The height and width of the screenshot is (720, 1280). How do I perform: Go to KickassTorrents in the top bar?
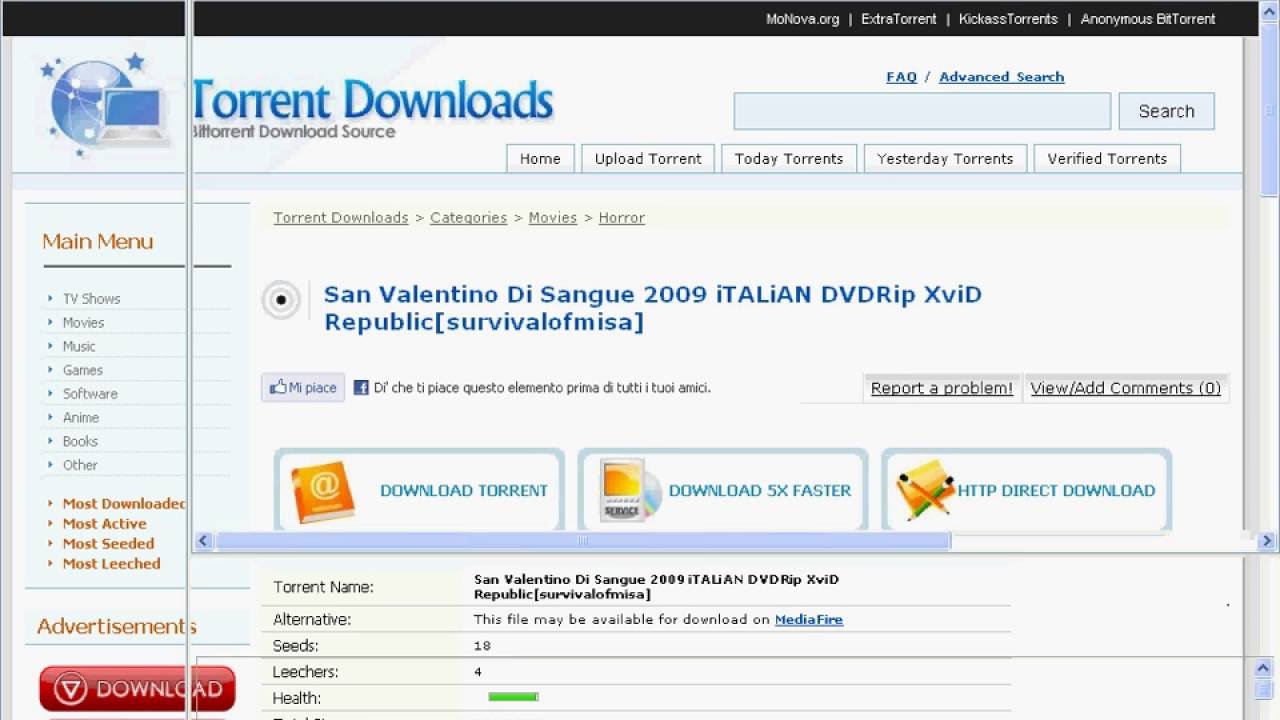[1008, 19]
